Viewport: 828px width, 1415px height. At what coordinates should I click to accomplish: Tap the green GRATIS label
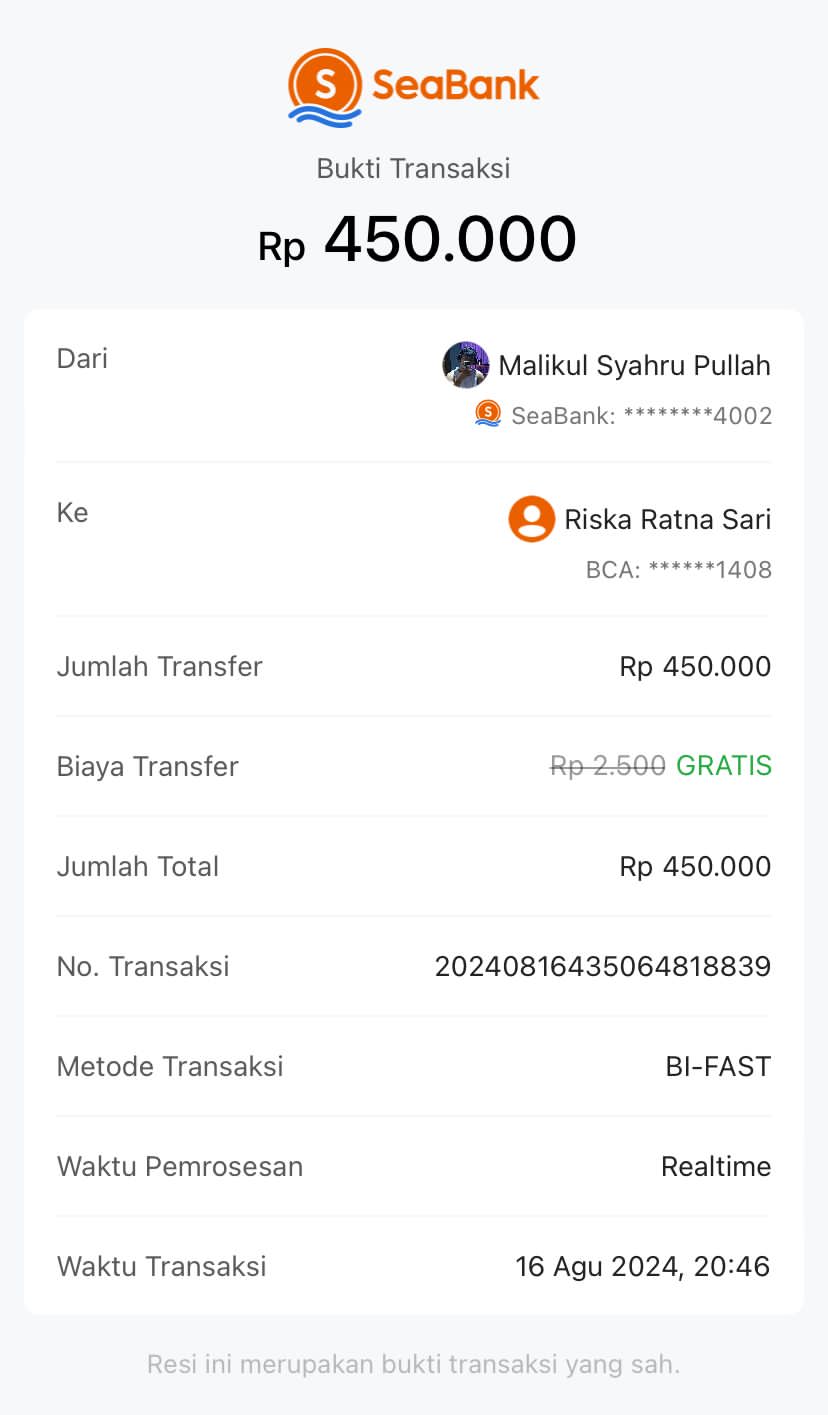click(724, 766)
